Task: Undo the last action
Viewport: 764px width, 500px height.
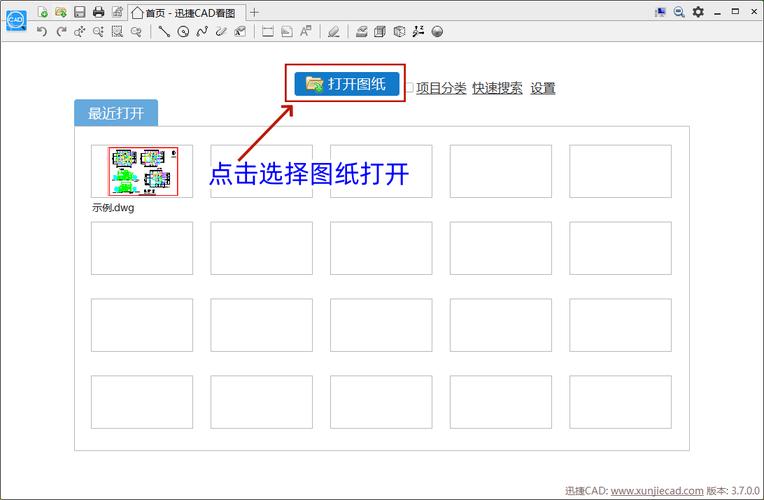Action: point(42,32)
